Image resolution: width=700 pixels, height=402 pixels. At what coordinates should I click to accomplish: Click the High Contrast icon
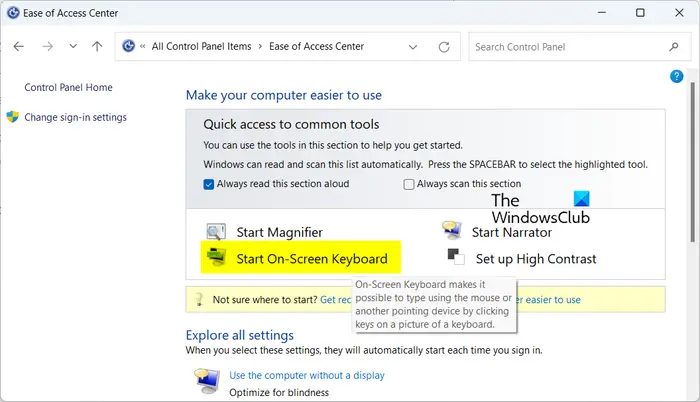456,257
